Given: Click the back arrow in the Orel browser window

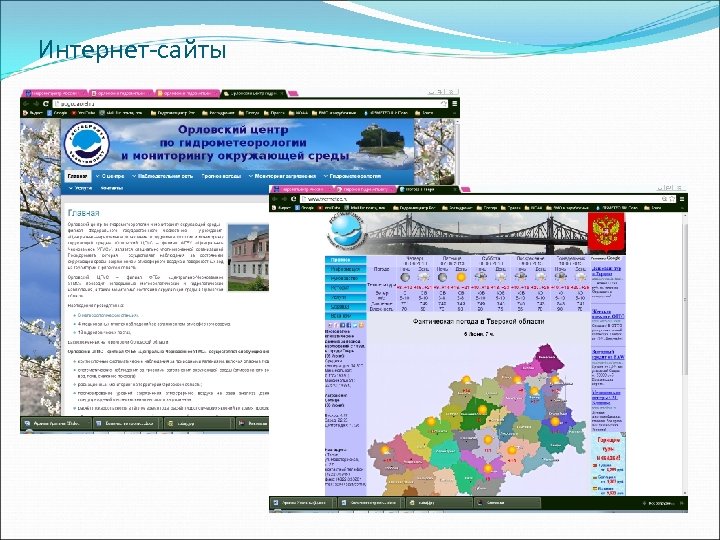Looking at the screenshot, I should 27,104.
